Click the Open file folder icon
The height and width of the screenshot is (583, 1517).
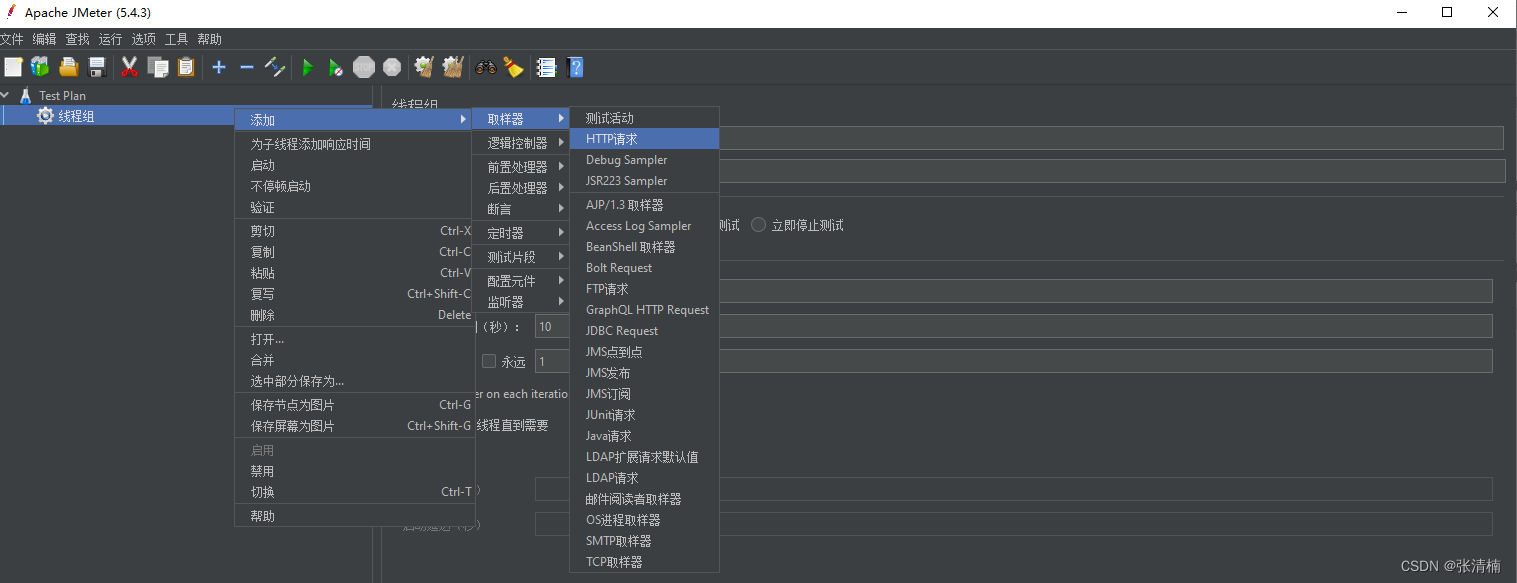coord(68,67)
